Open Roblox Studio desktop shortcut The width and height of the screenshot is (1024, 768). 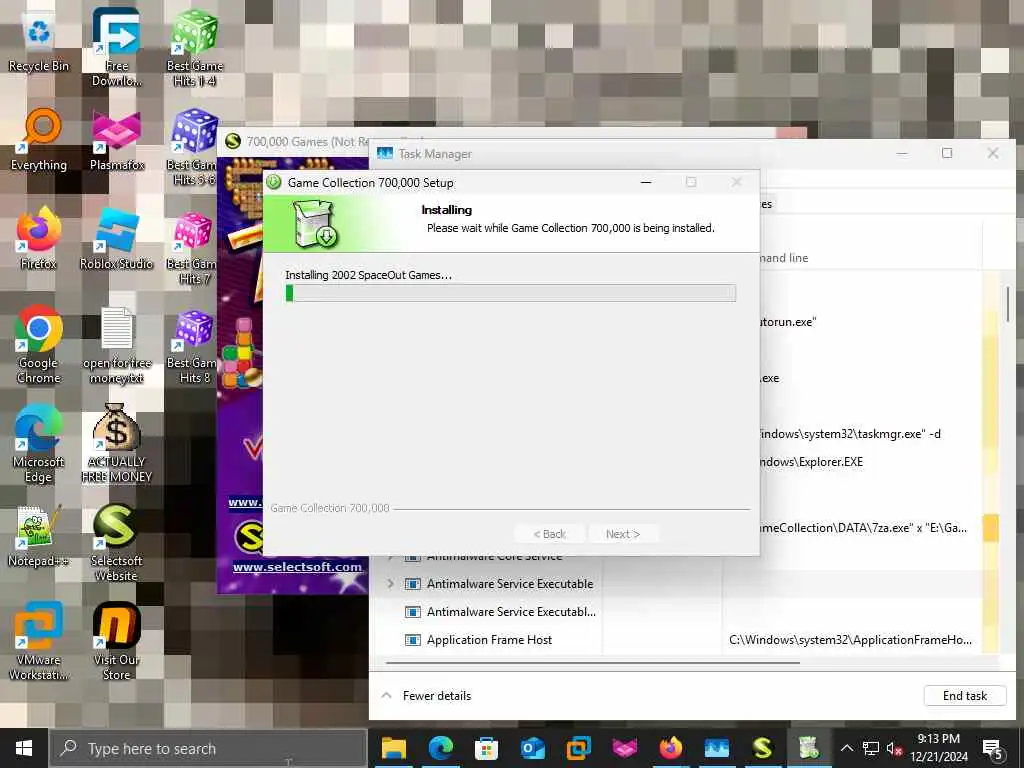[116, 239]
